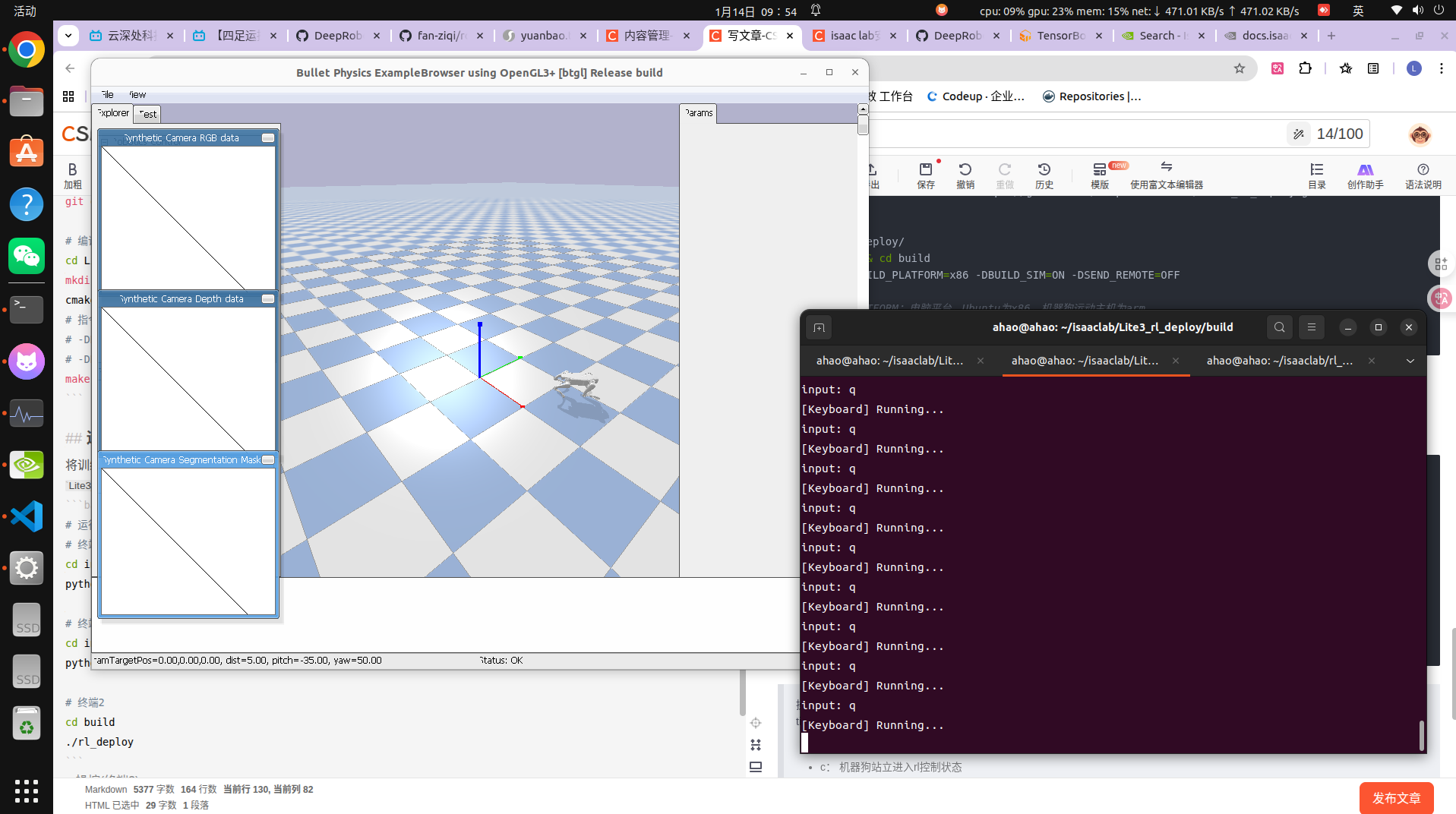Open a new Chrome tab
The width and height of the screenshot is (1456, 814).
point(1331,36)
